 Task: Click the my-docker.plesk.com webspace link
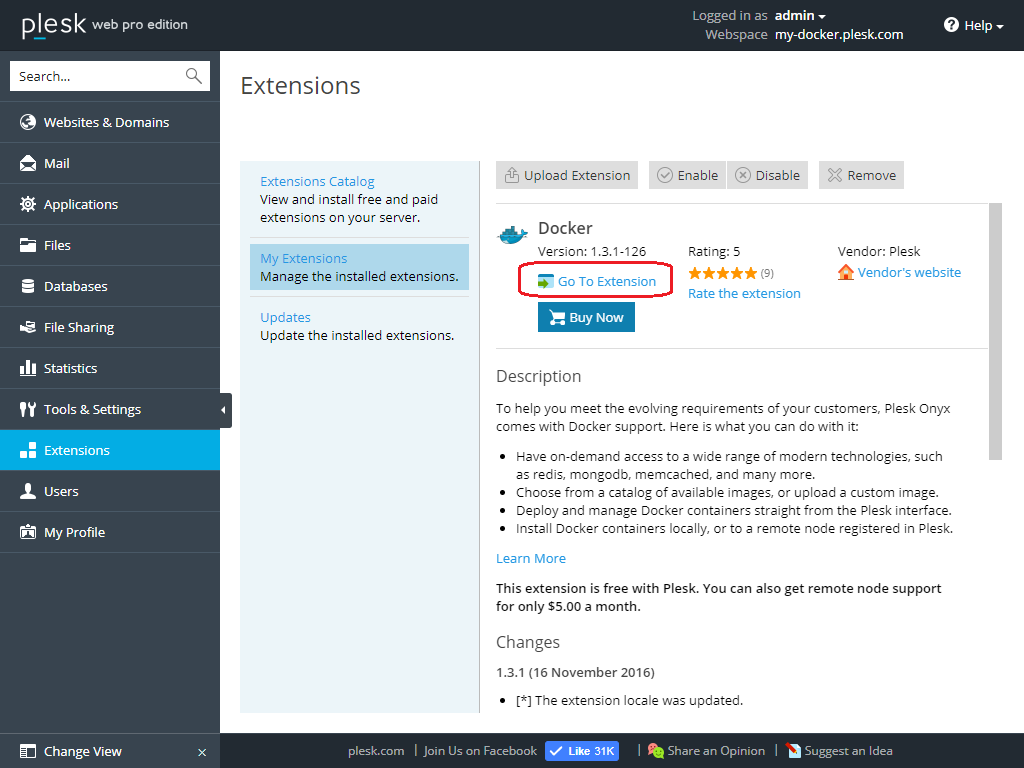[x=839, y=35]
